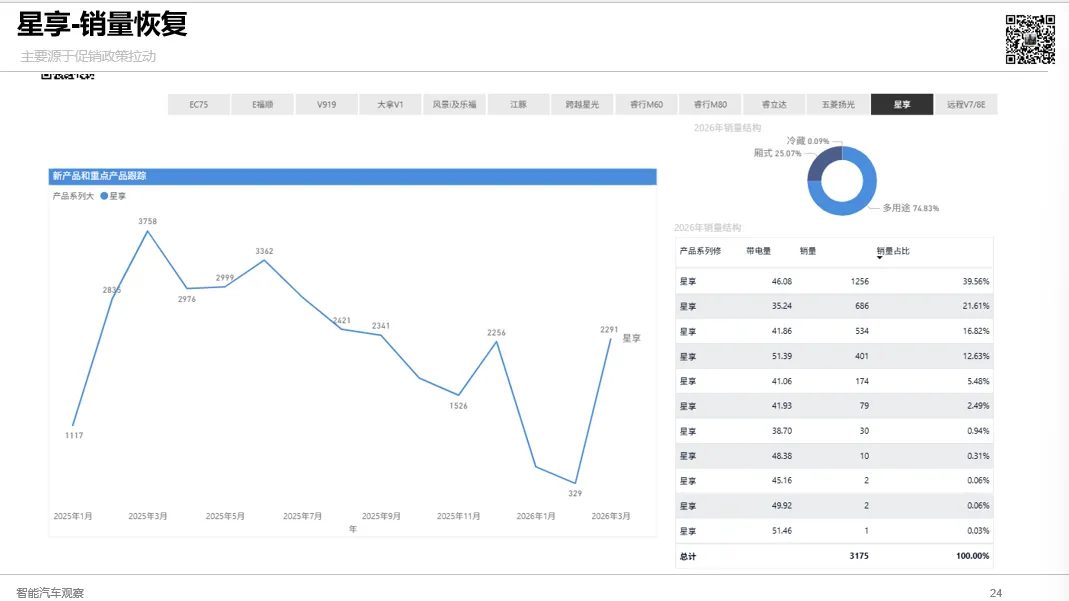This screenshot has width=1069, height=601.
Task: Switch to the 远程V7/8E tab
Action: click(966, 104)
